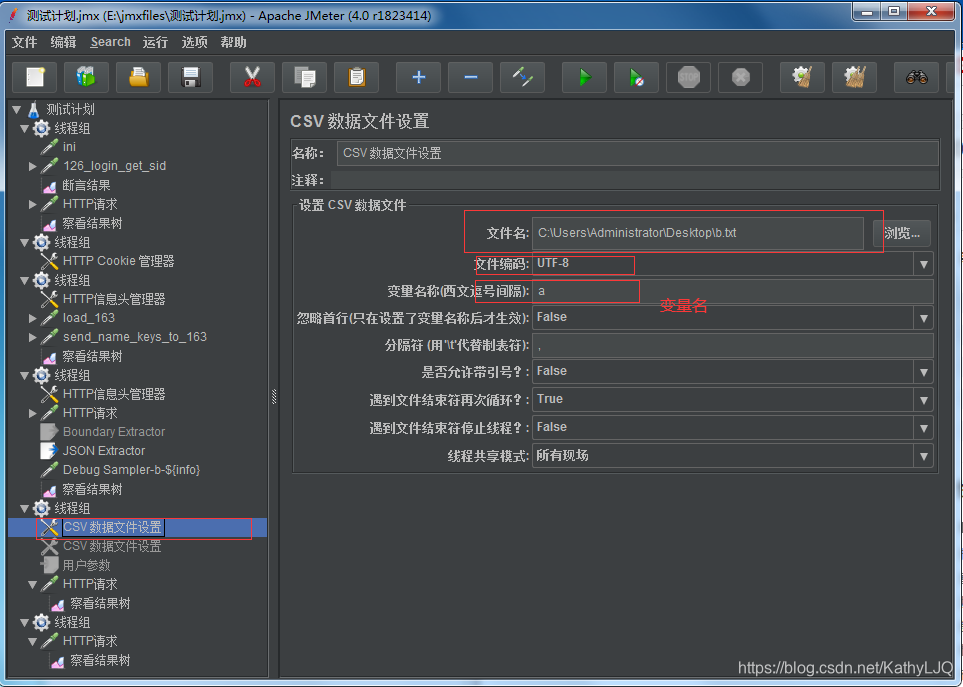The image size is (963, 687).
Task: Click the Open file folder icon
Action: [139, 77]
